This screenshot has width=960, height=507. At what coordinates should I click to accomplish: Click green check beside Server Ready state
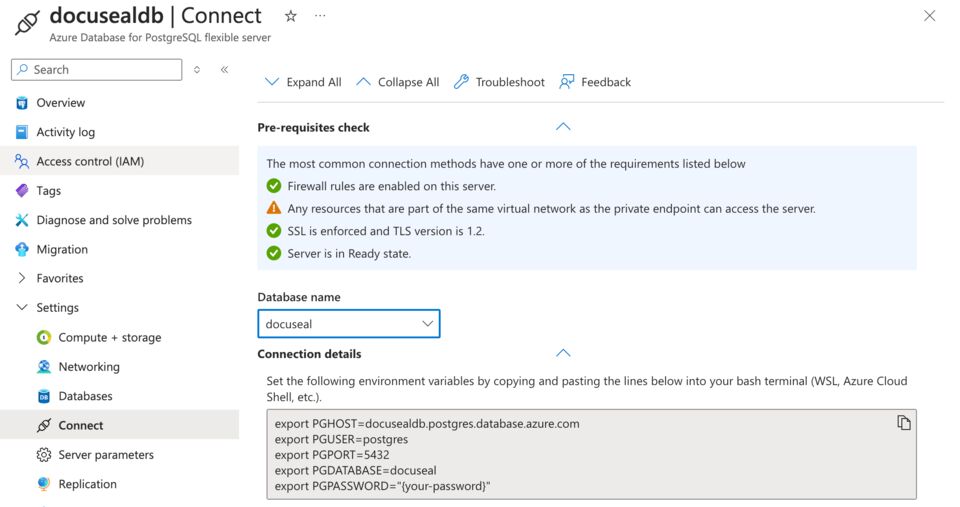pos(274,253)
